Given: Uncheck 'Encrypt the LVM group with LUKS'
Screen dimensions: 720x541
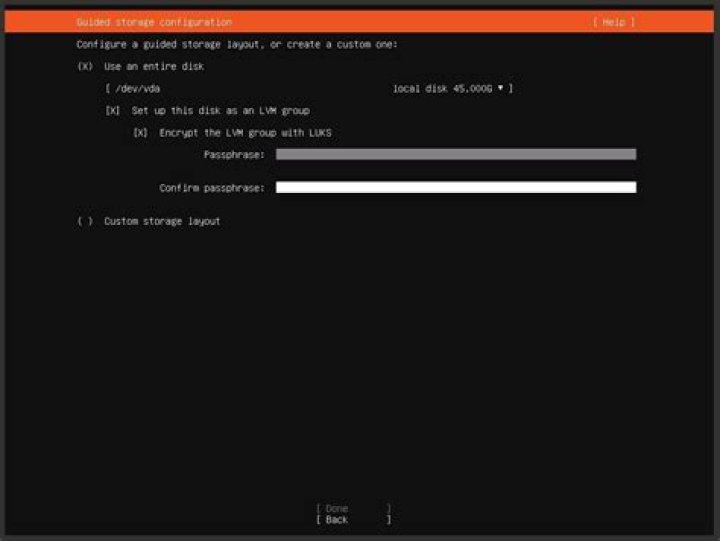Looking at the screenshot, I should (x=232, y=133).
